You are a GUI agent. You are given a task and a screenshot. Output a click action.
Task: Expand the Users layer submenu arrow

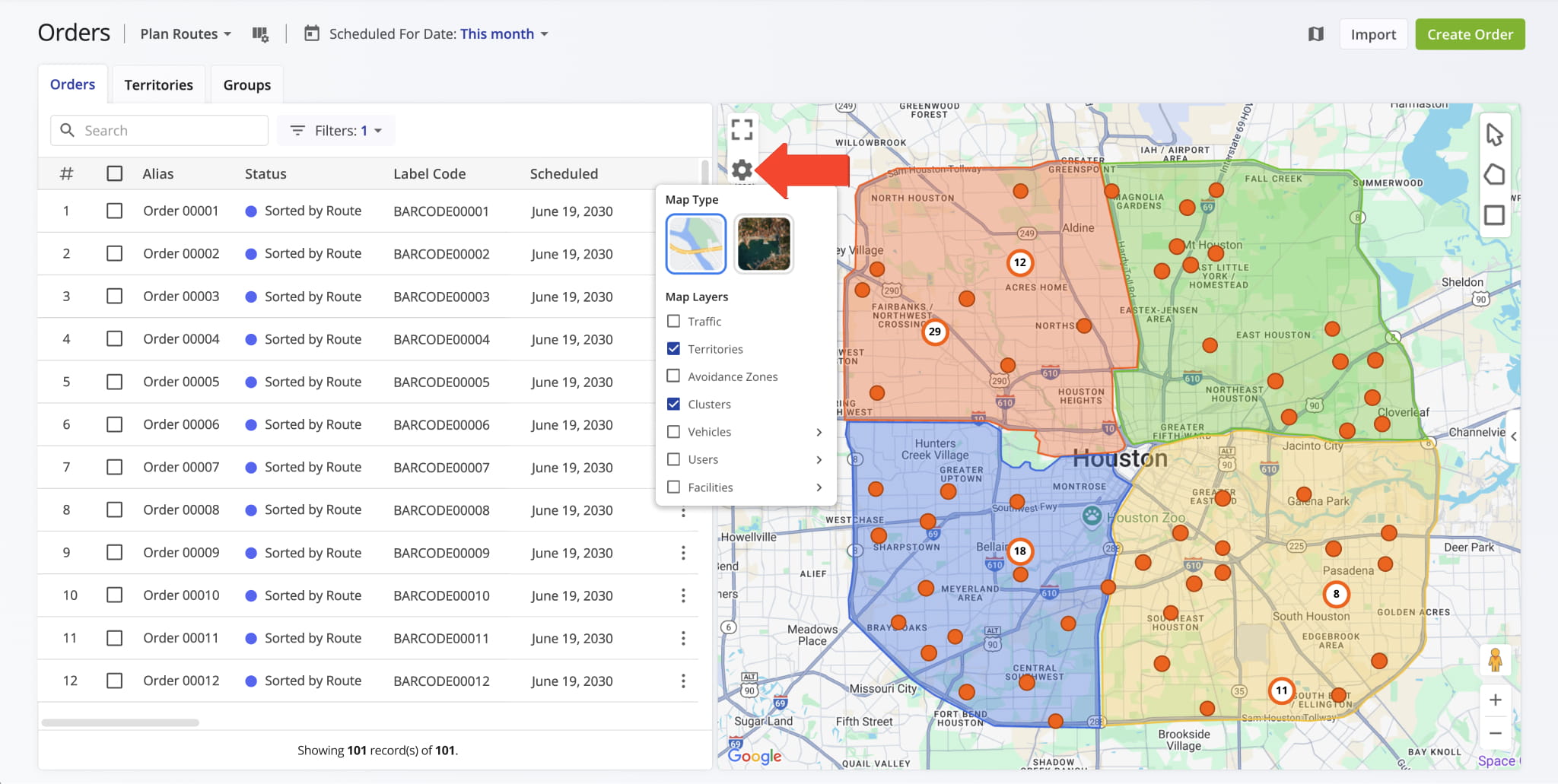(x=819, y=459)
